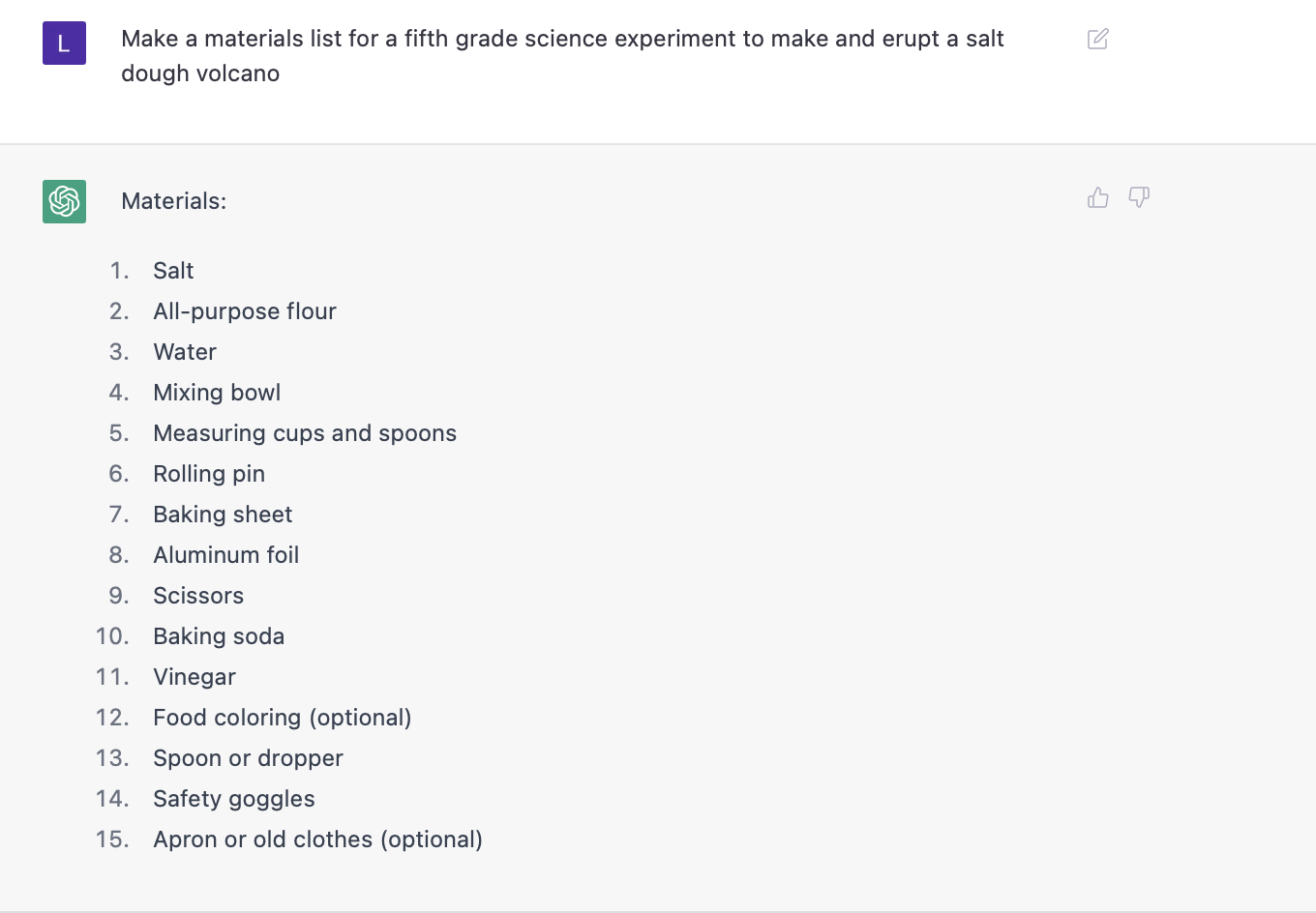1316x913 pixels.
Task: Select the "Vinegar" list item
Action: pos(194,677)
